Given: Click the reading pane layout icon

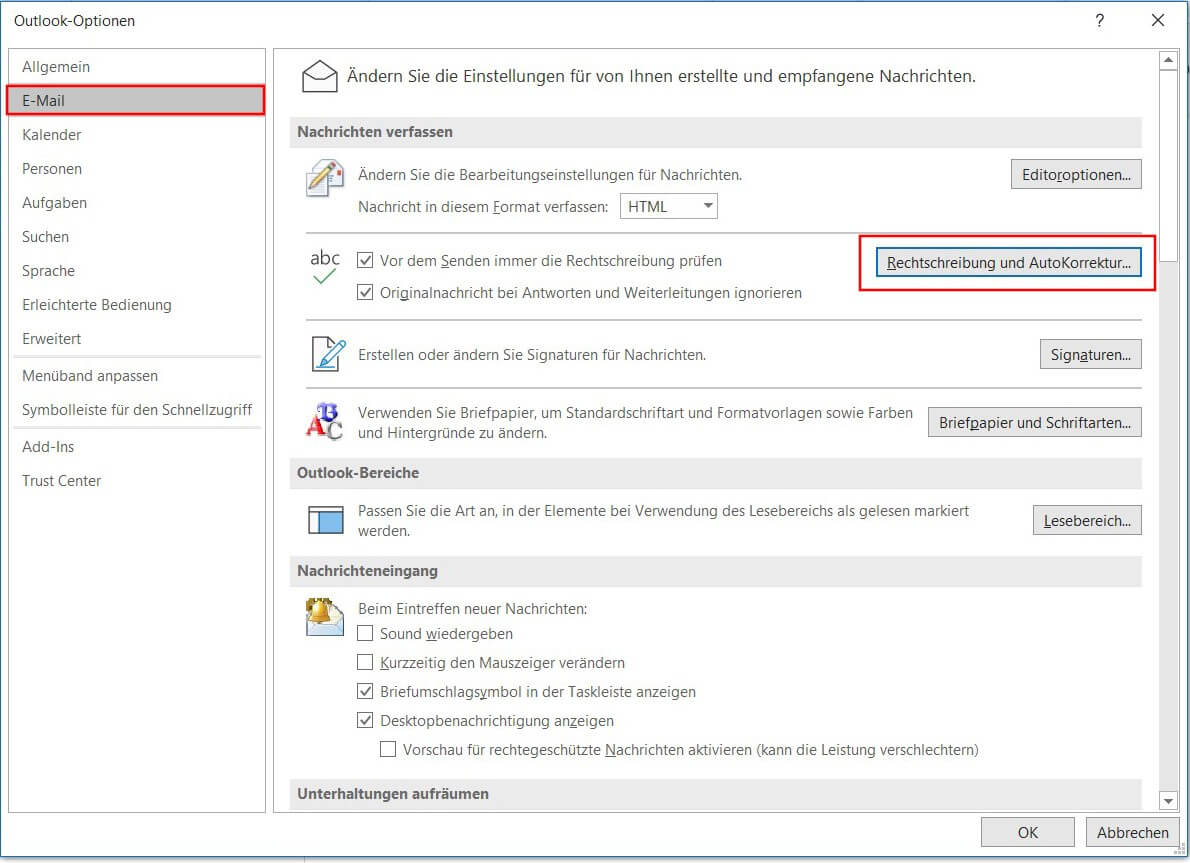Looking at the screenshot, I should [326, 520].
